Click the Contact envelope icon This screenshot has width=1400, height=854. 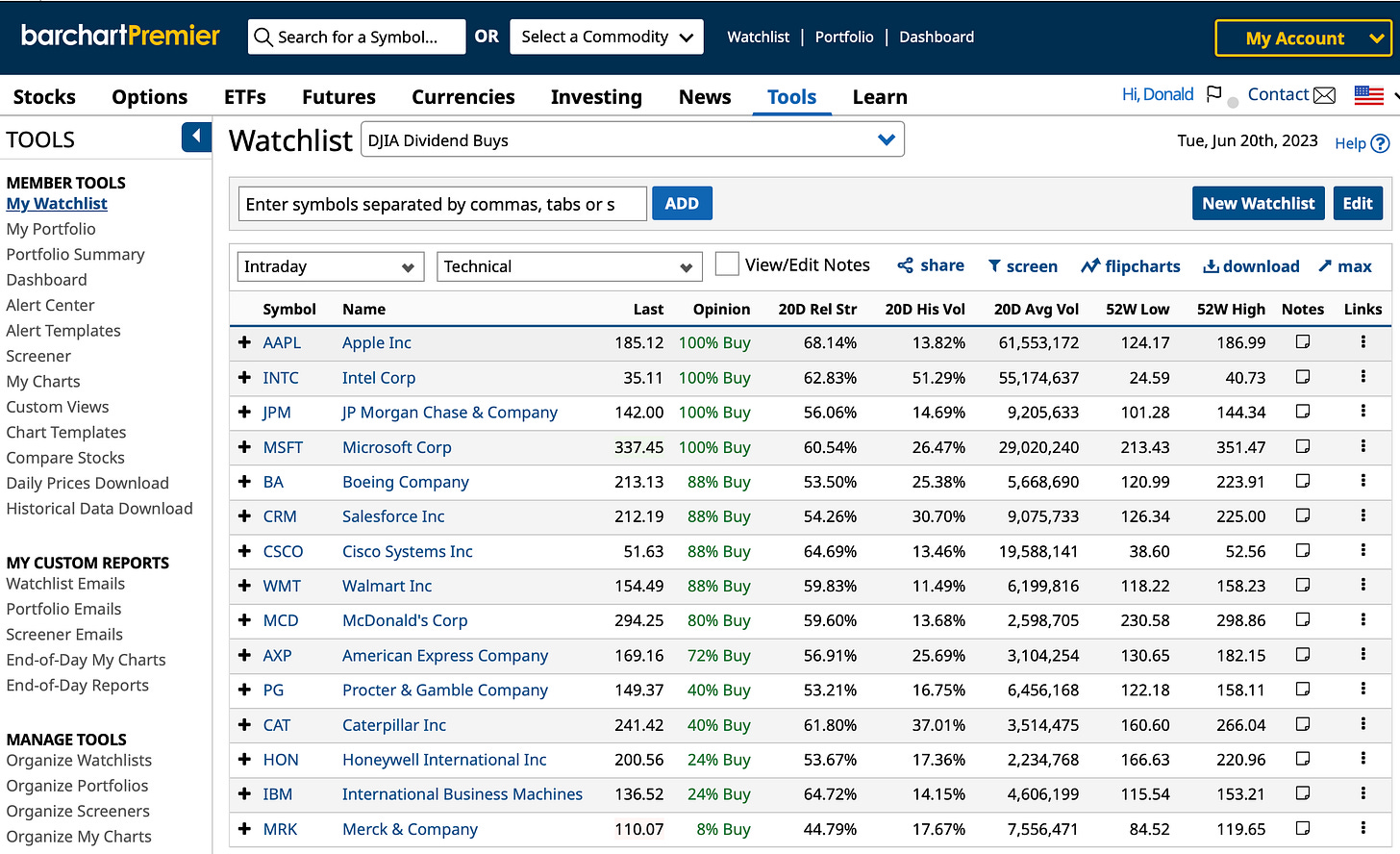1324,95
